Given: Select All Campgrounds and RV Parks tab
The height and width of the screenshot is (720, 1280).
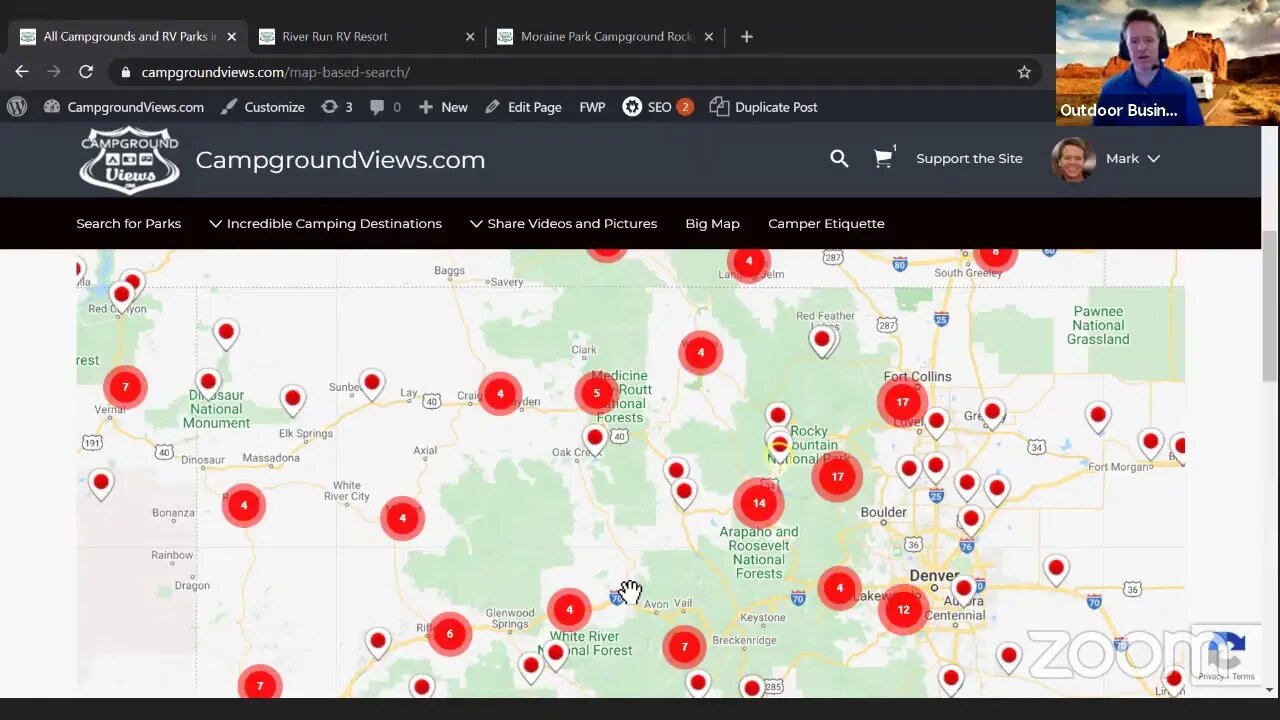Looking at the screenshot, I should pyautogui.click(x=127, y=36).
